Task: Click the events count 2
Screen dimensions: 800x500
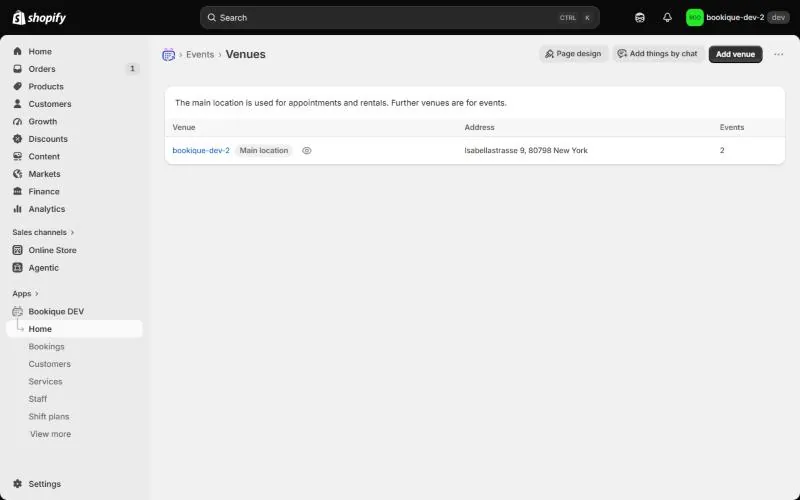Action: click(x=722, y=151)
